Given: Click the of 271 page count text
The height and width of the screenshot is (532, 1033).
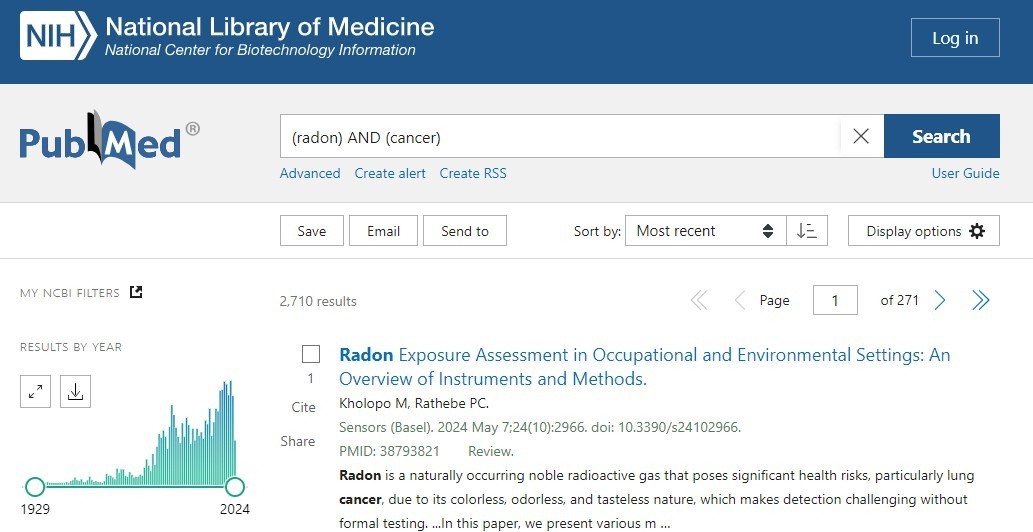Looking at the screenshot, I should [899, 300].
